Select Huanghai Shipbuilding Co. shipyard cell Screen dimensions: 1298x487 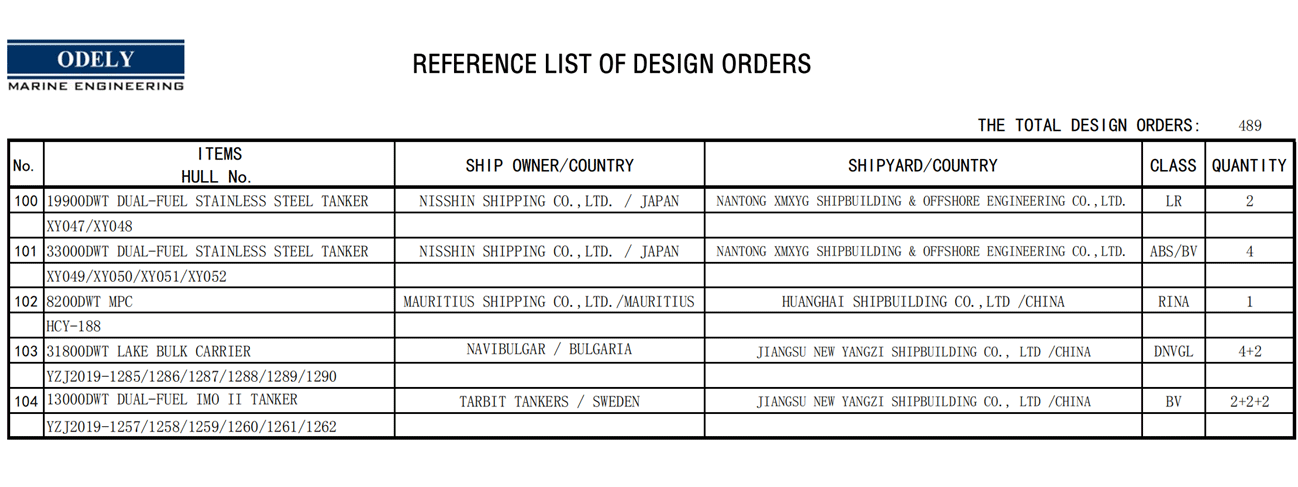pyautogui.click(x=923, y=301)
